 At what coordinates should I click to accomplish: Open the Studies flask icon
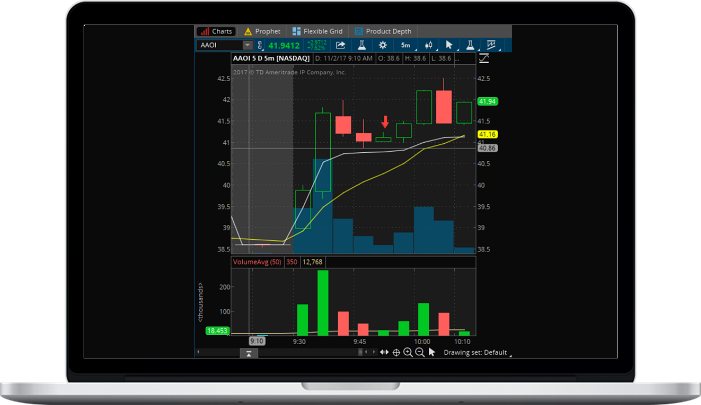[363, 45]
